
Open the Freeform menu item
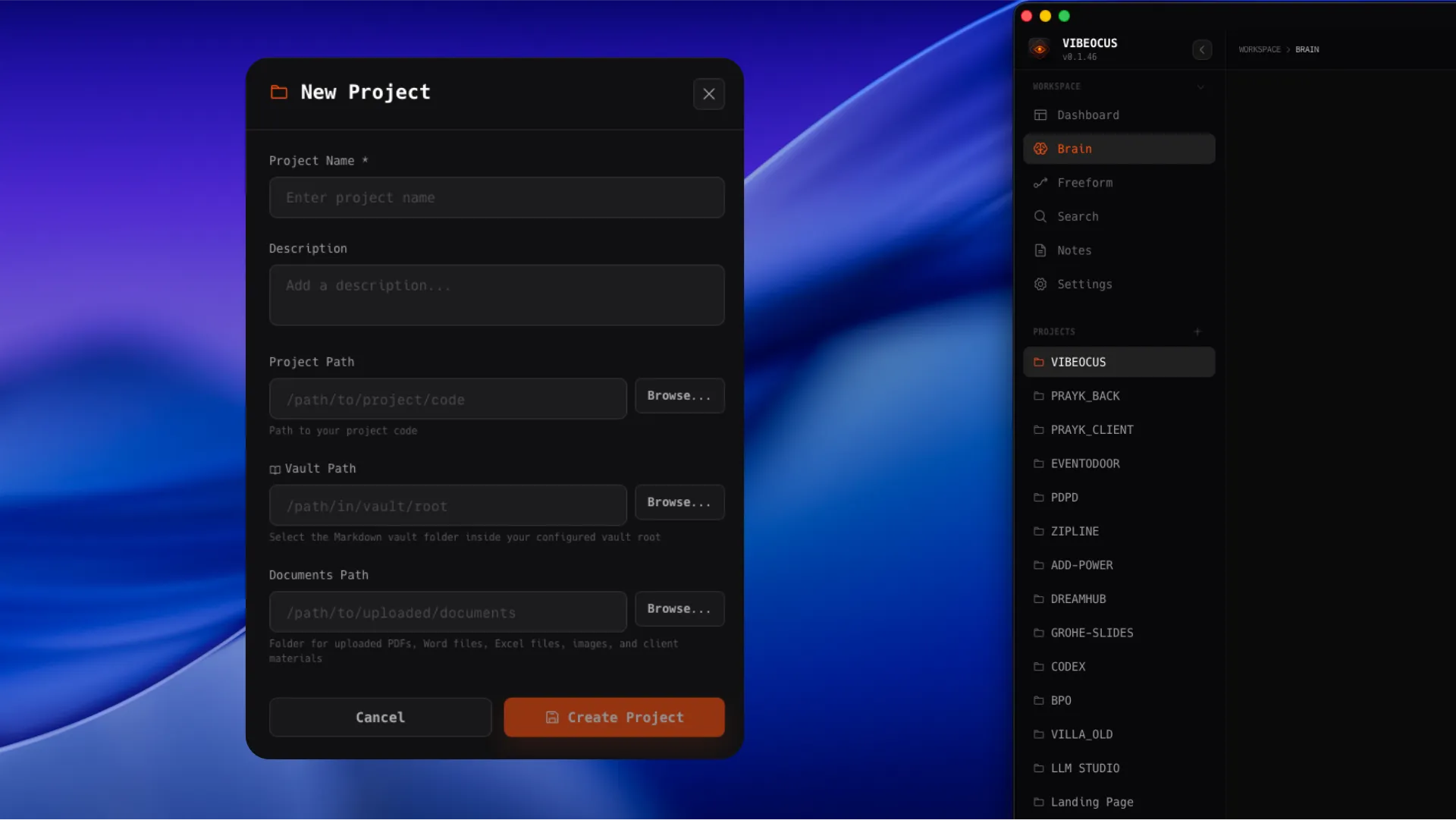point(1119,183)
